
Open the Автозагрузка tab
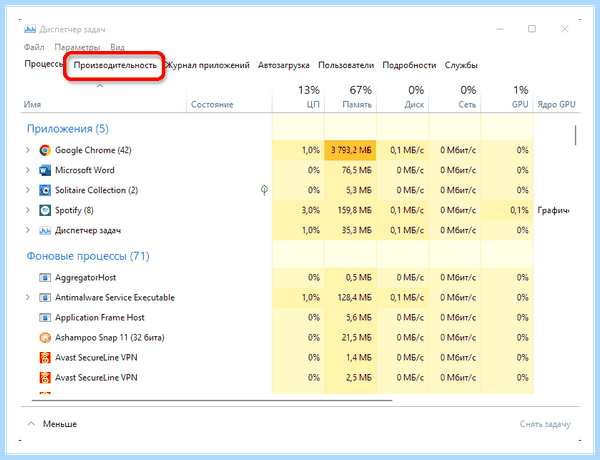click(284, 65)
